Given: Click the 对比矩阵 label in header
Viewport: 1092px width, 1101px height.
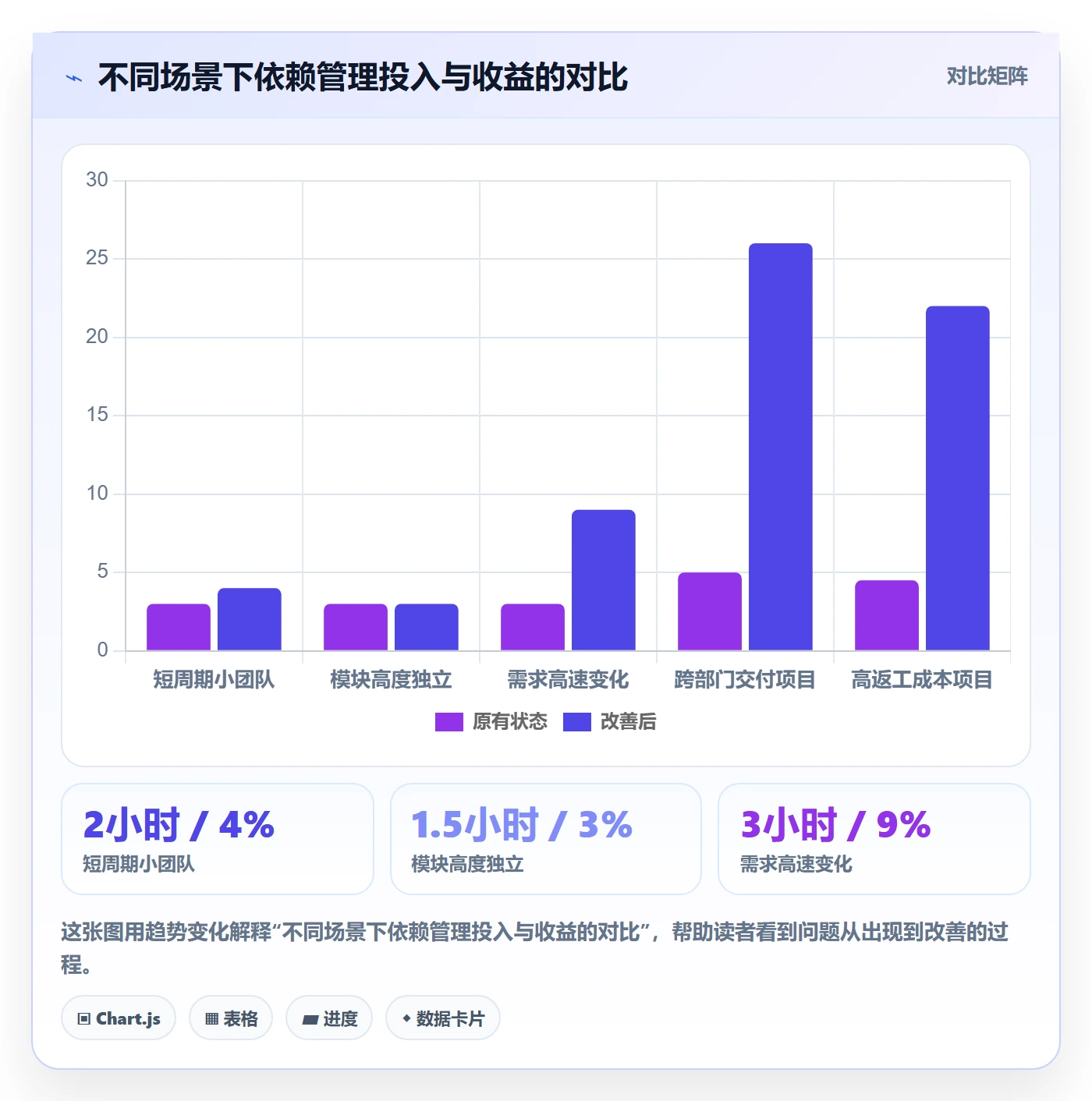Looking at the screenshot, I should pos(987,76).
